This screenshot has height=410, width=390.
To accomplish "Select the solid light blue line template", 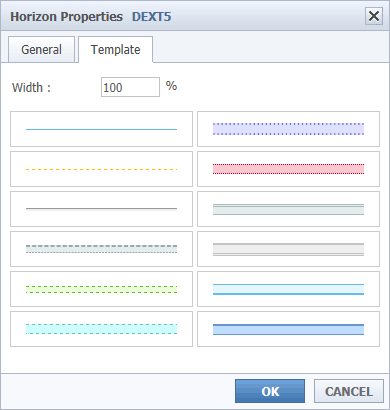I will 101,129.
